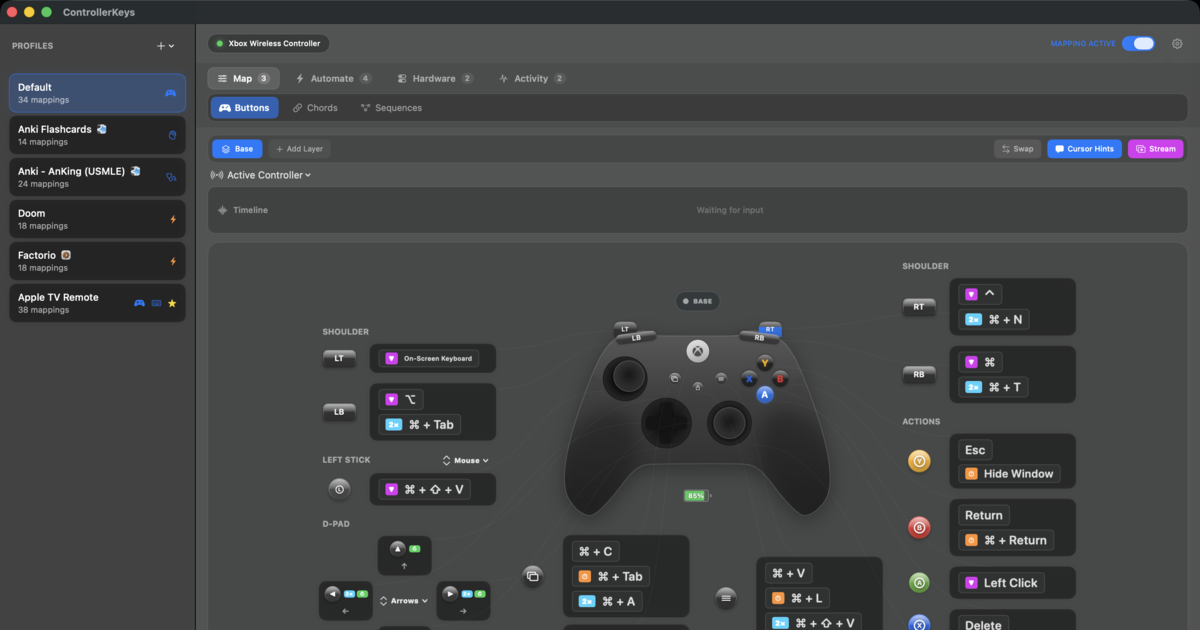1200x630 pixels.
Task: Toggle Cursor Hints
Action: pyautogui.click(x=1084, y=149)
